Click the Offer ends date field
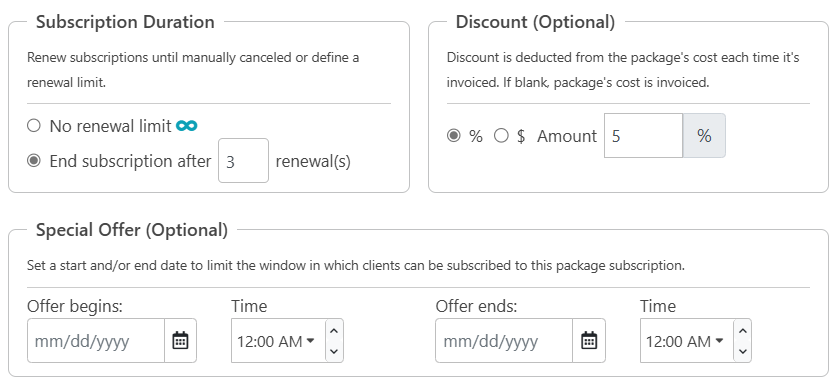 pyautogui.click(x=504, y=340)
